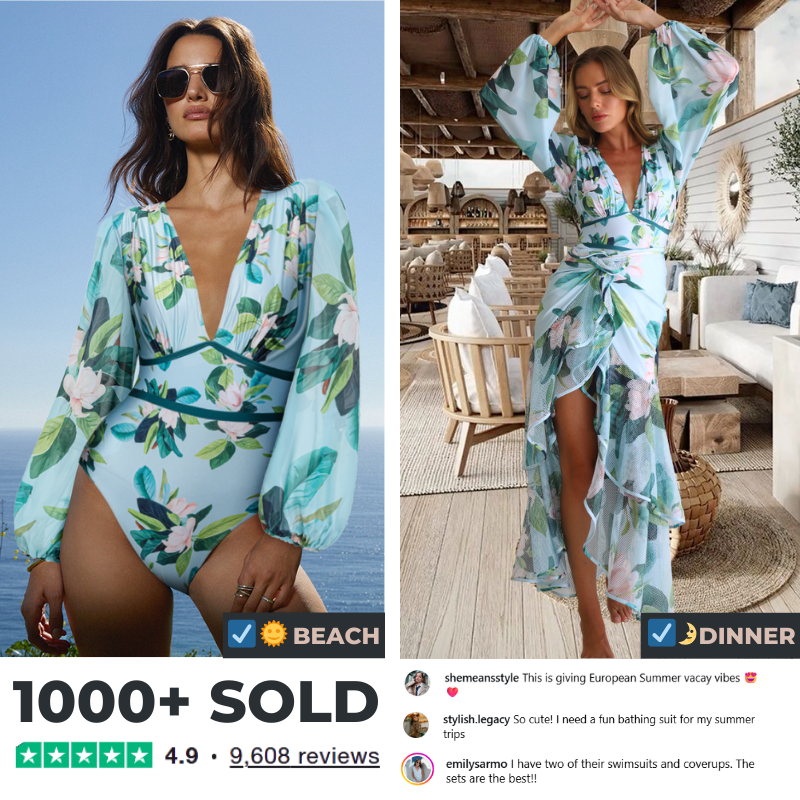Click the red heart emoji in comment

(452, 692)
